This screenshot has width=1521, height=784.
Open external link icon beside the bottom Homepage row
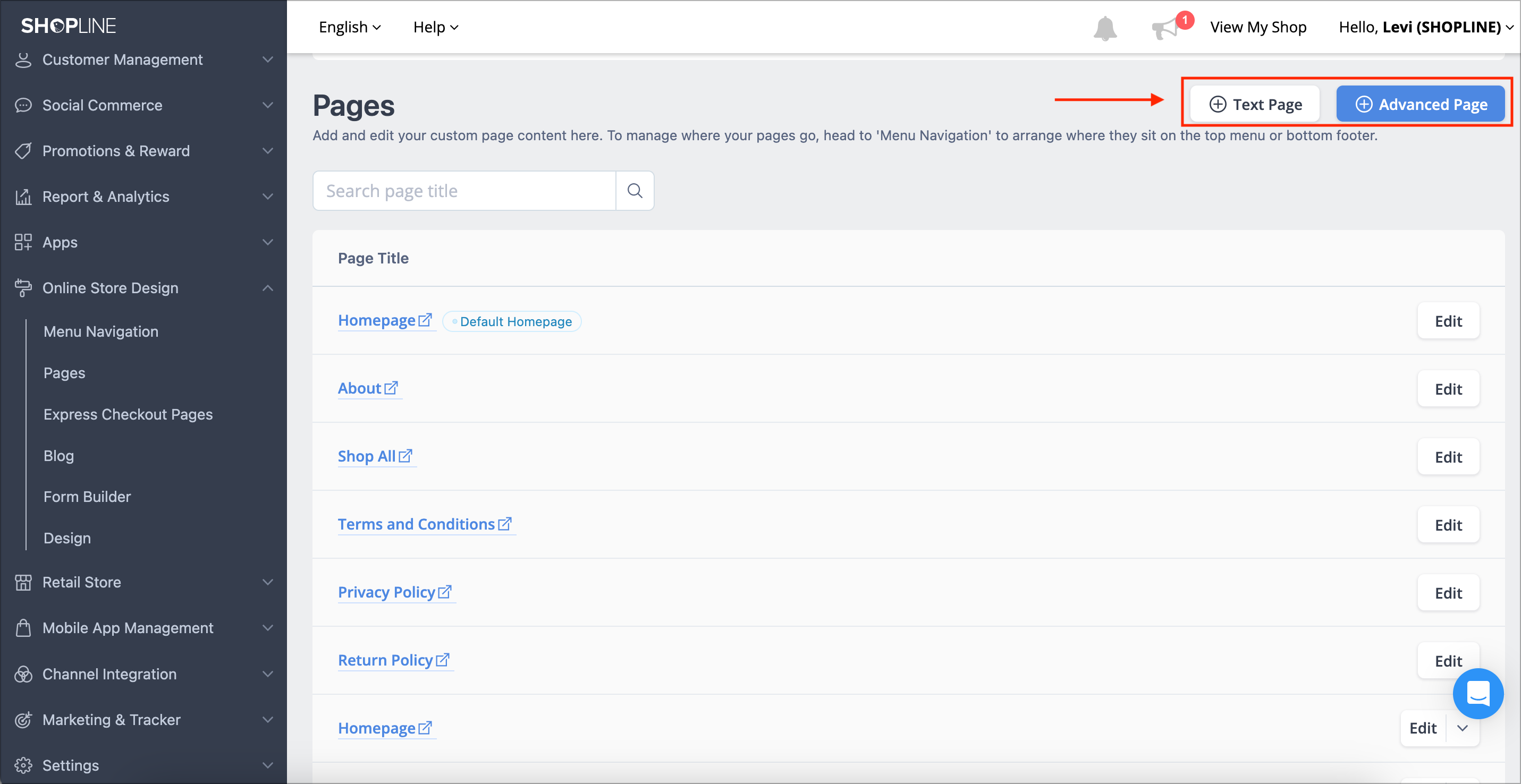coord(425,727)
